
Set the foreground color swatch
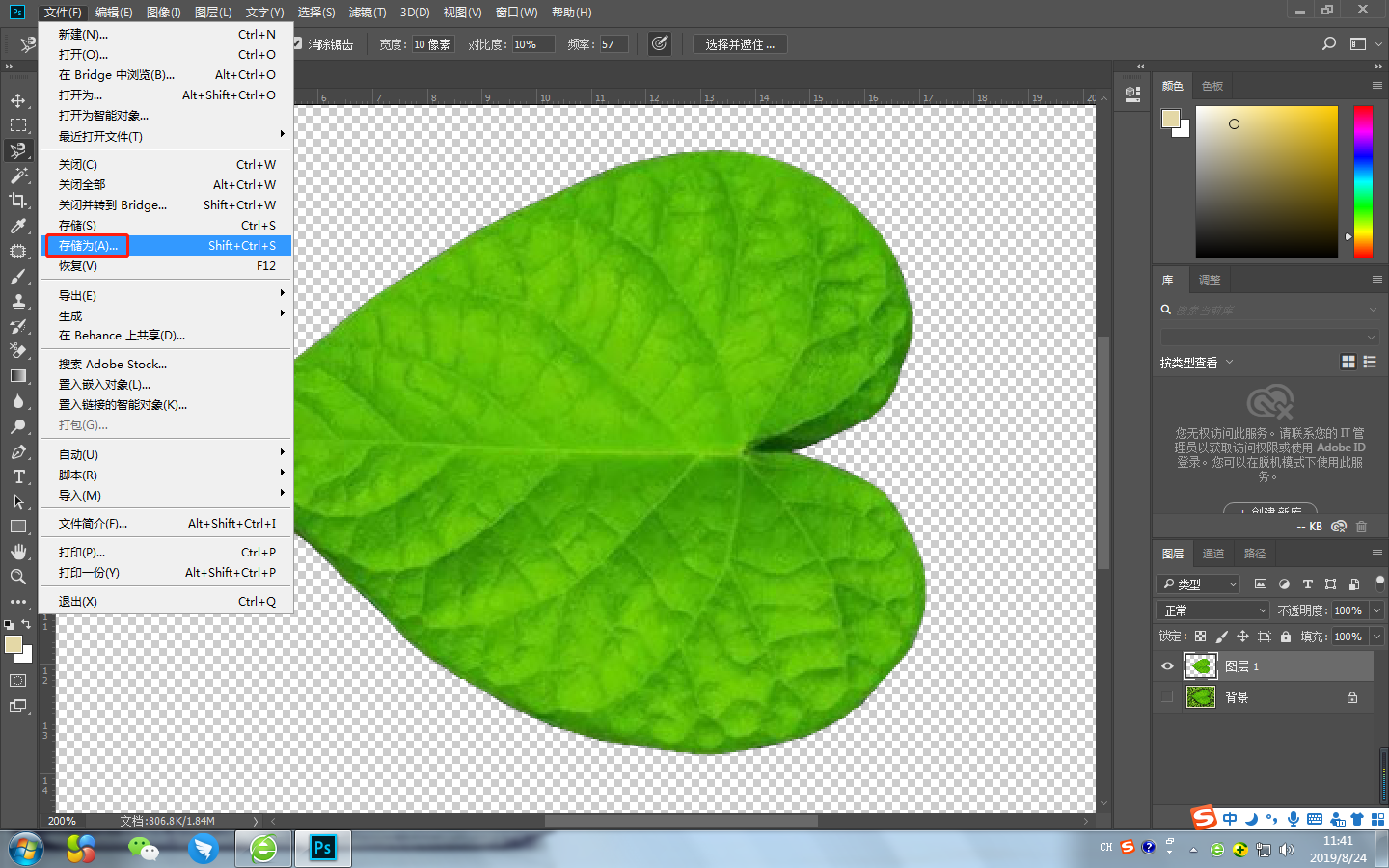(x=12, y=643)
